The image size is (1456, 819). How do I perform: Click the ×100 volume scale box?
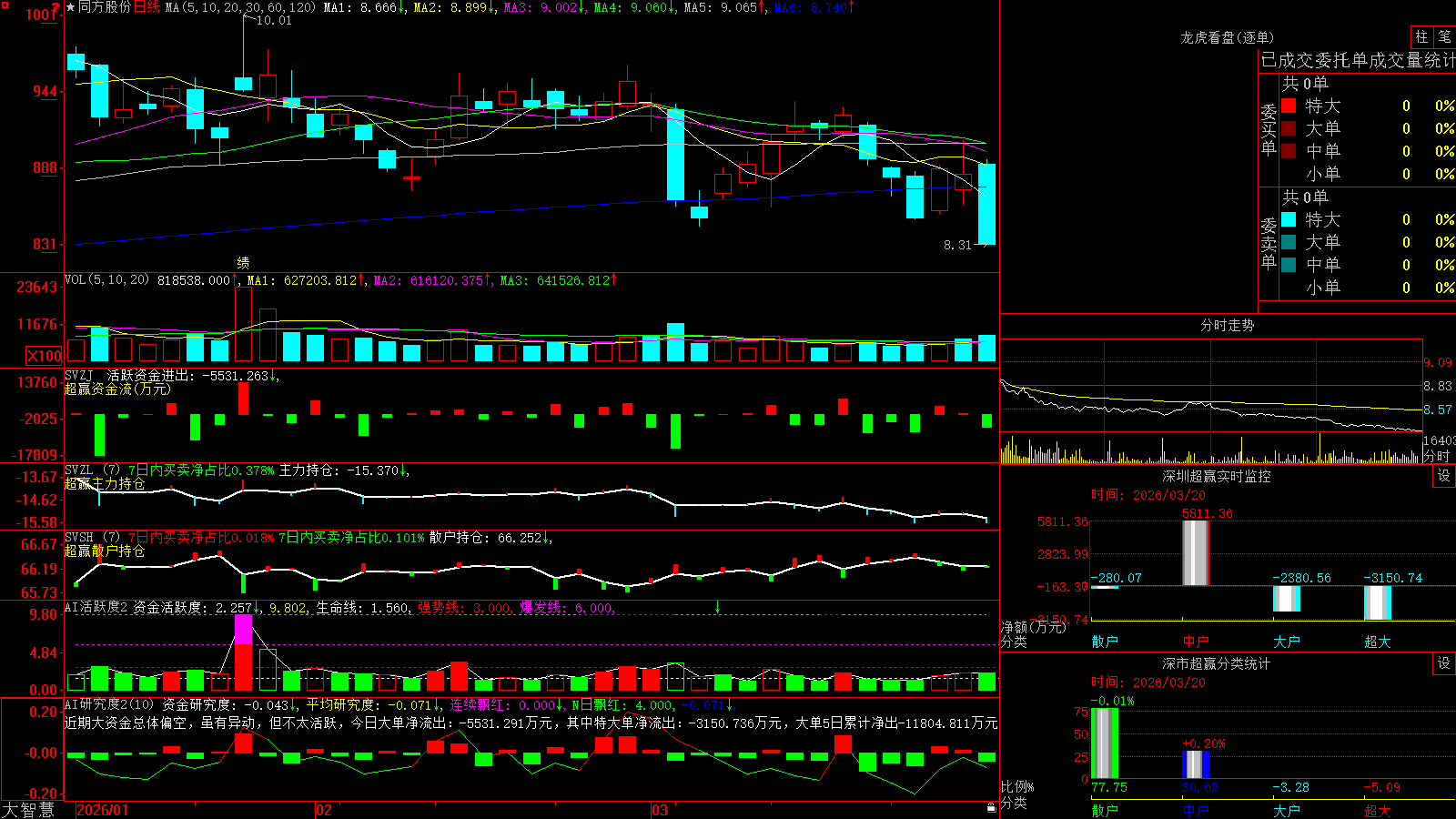[44, 356]
